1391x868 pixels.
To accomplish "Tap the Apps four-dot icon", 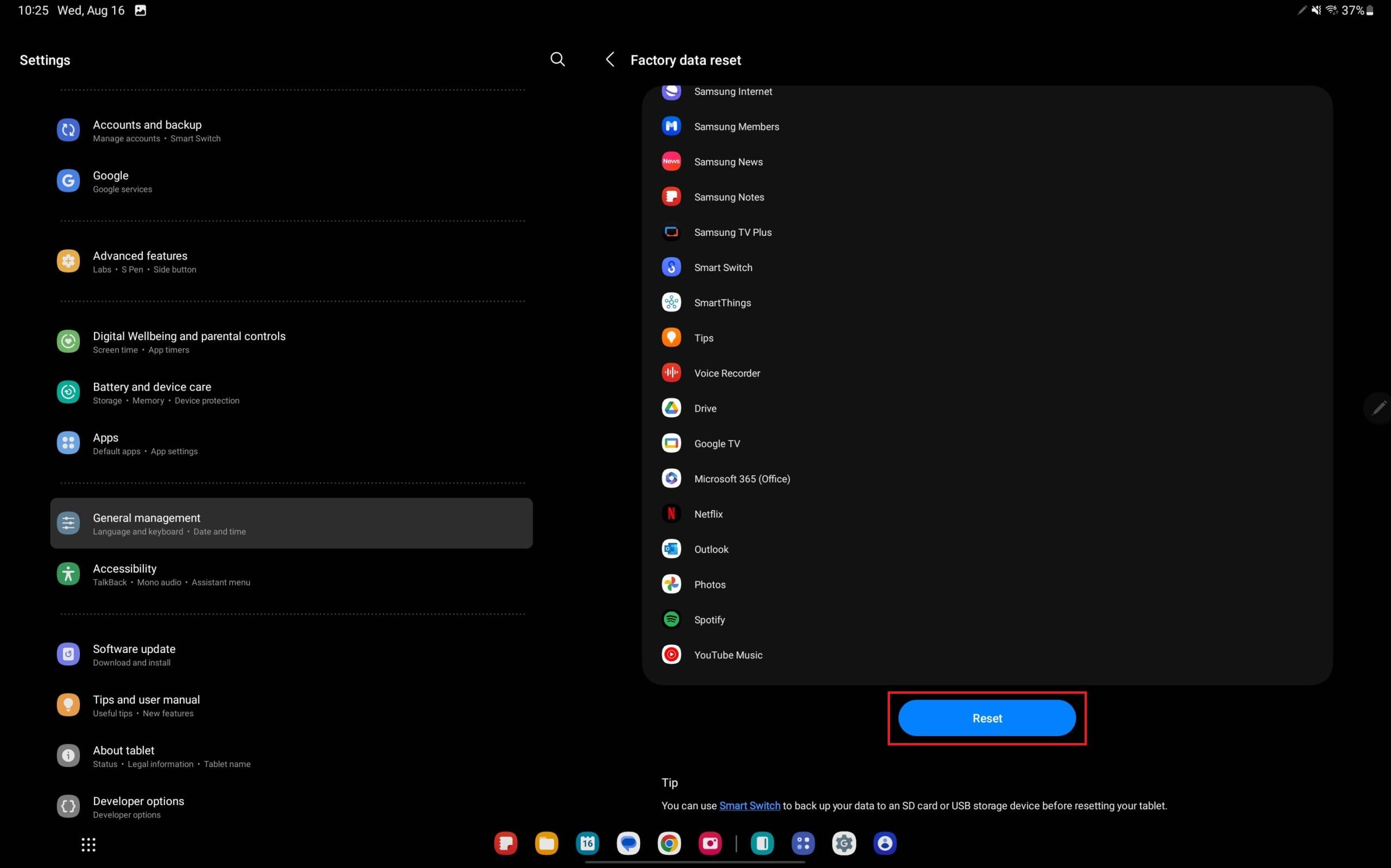I will point(68,443).
